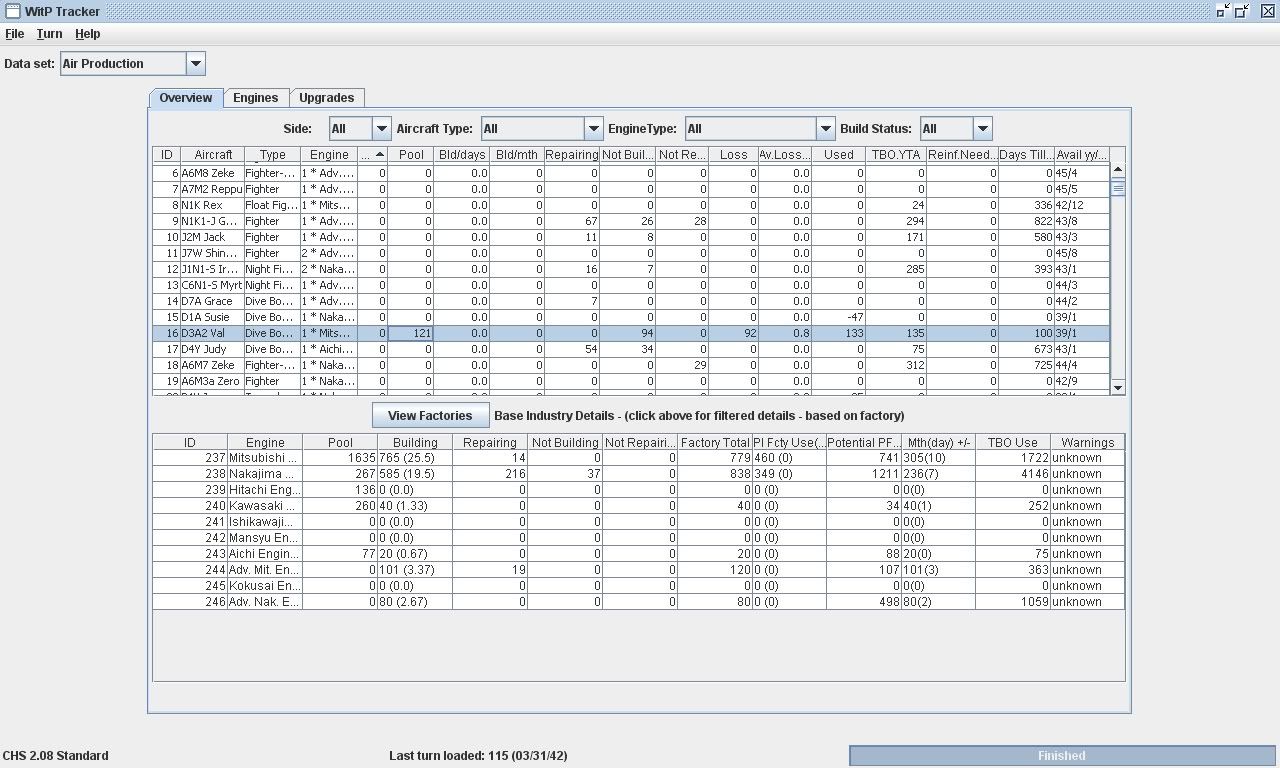Click scroll up arrow of aircraft table

click(x=1118, y=170)
